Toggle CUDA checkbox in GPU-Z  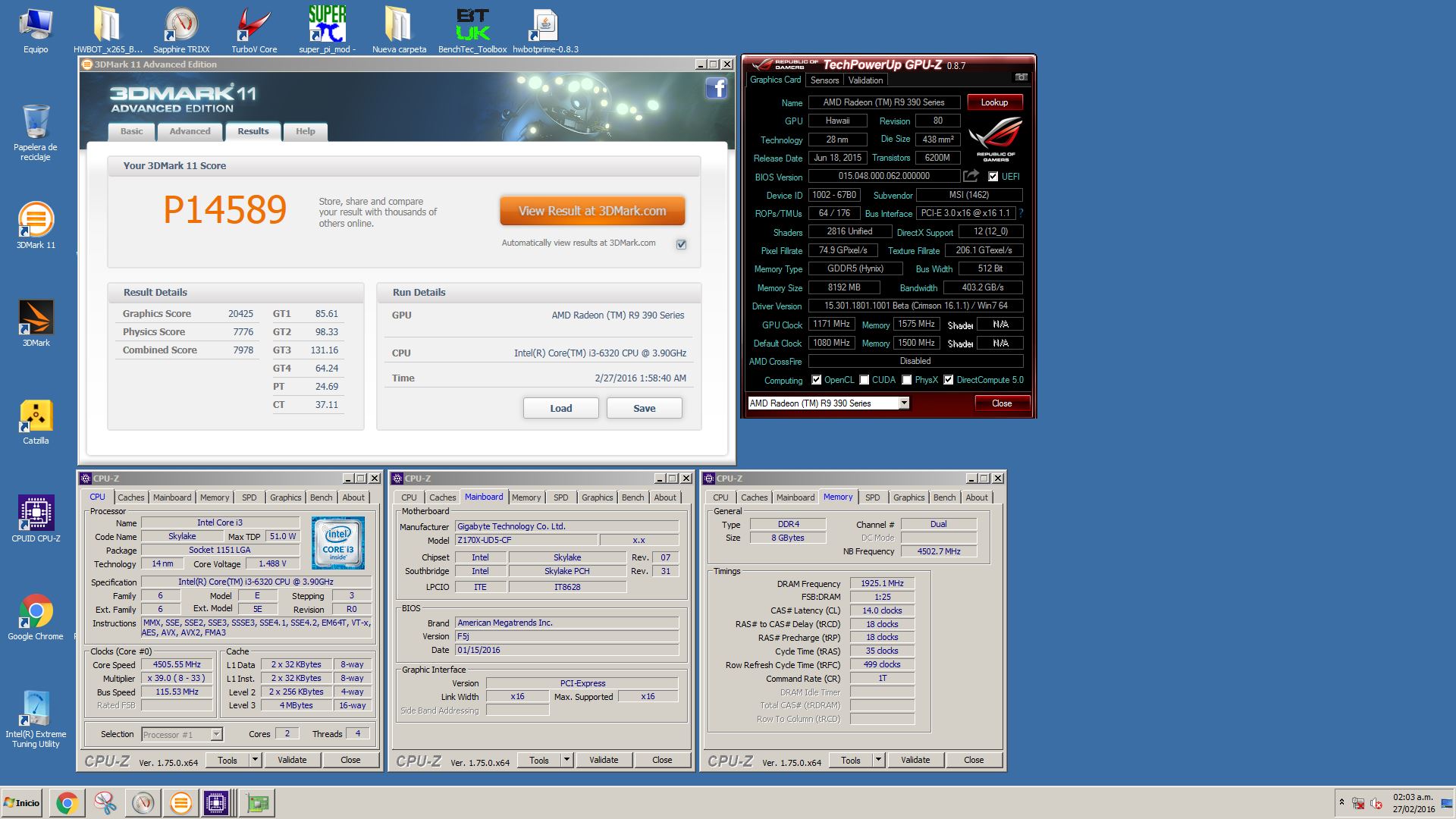tap(864, 380)
